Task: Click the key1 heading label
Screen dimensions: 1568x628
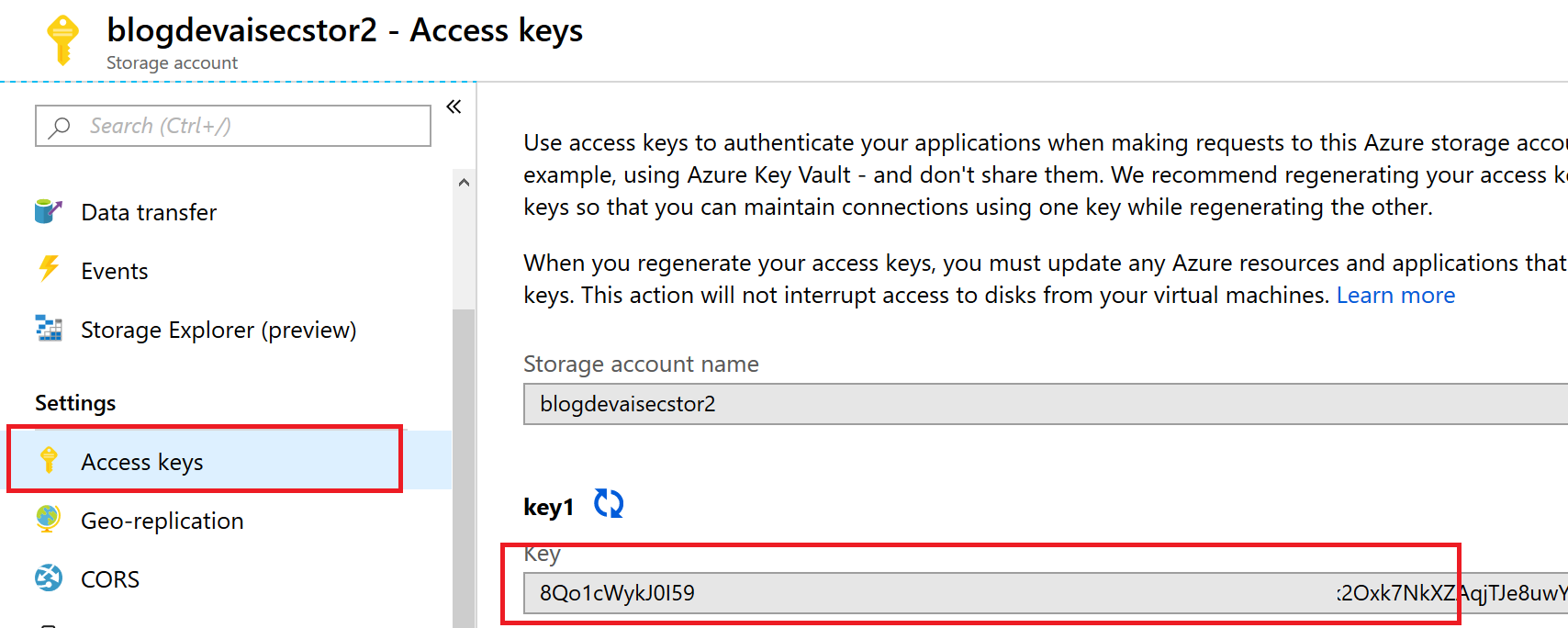Action: [548, 506]
